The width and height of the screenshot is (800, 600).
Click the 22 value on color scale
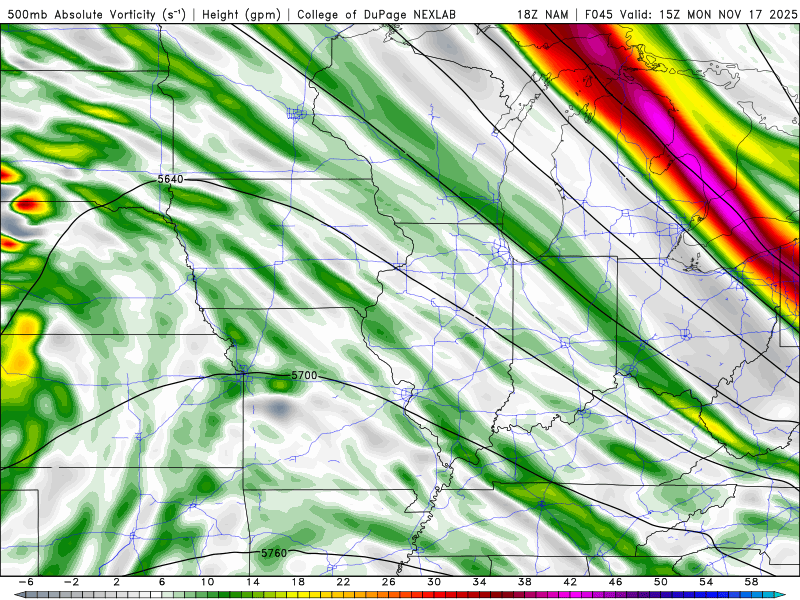click(343, 582)
